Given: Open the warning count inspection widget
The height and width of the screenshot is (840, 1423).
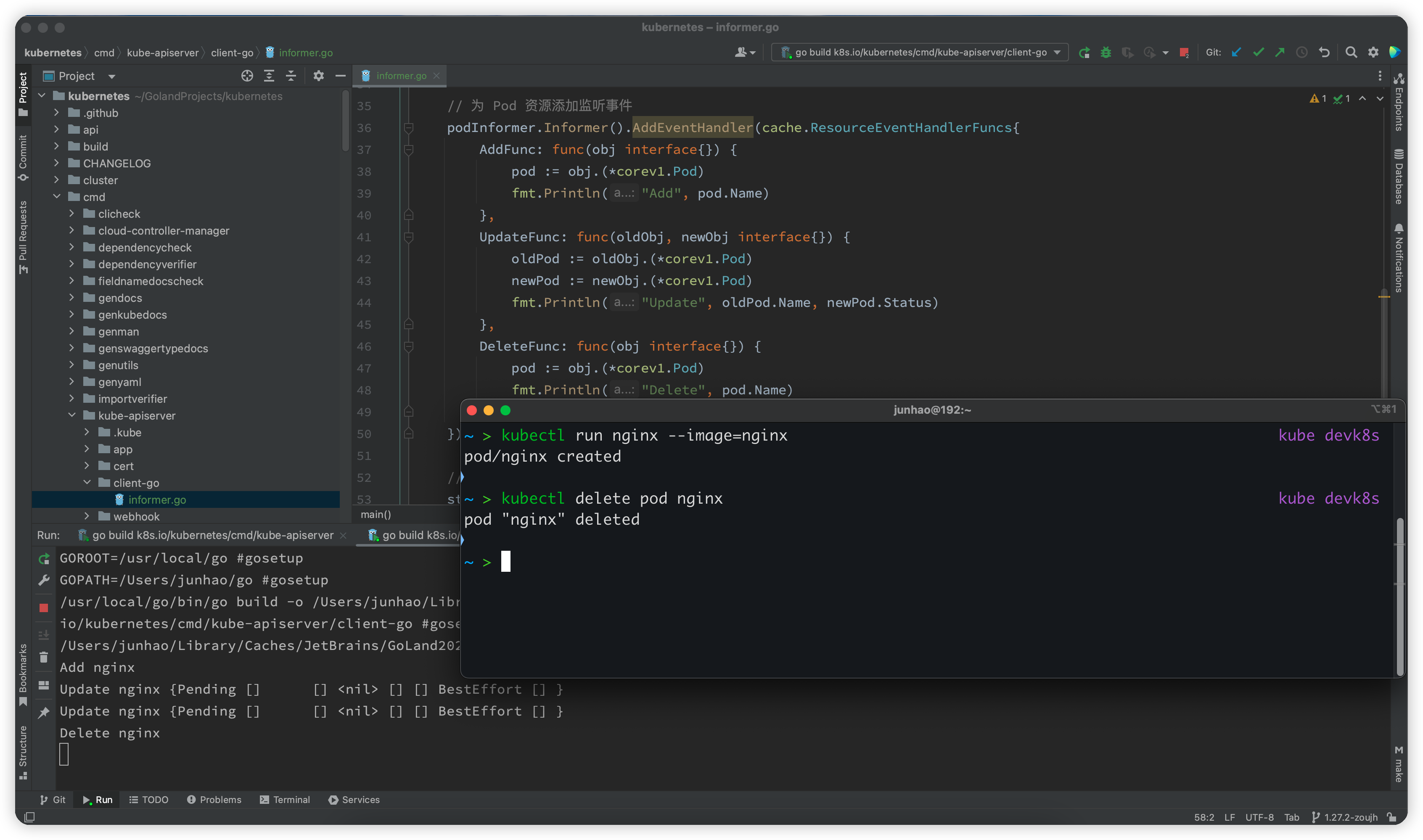Looking at the screenshot, I should pos(1318,98).
